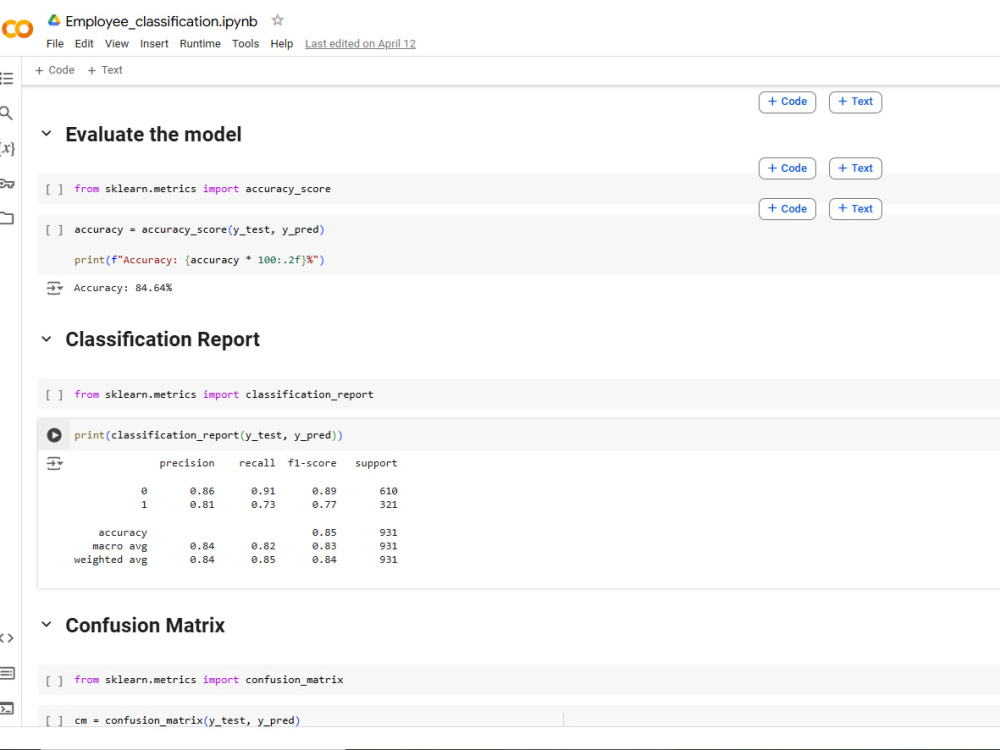1000x750 pixels.
Task: Click the run bracket of the classification_report import cell
Action: (x=54, y=395)
